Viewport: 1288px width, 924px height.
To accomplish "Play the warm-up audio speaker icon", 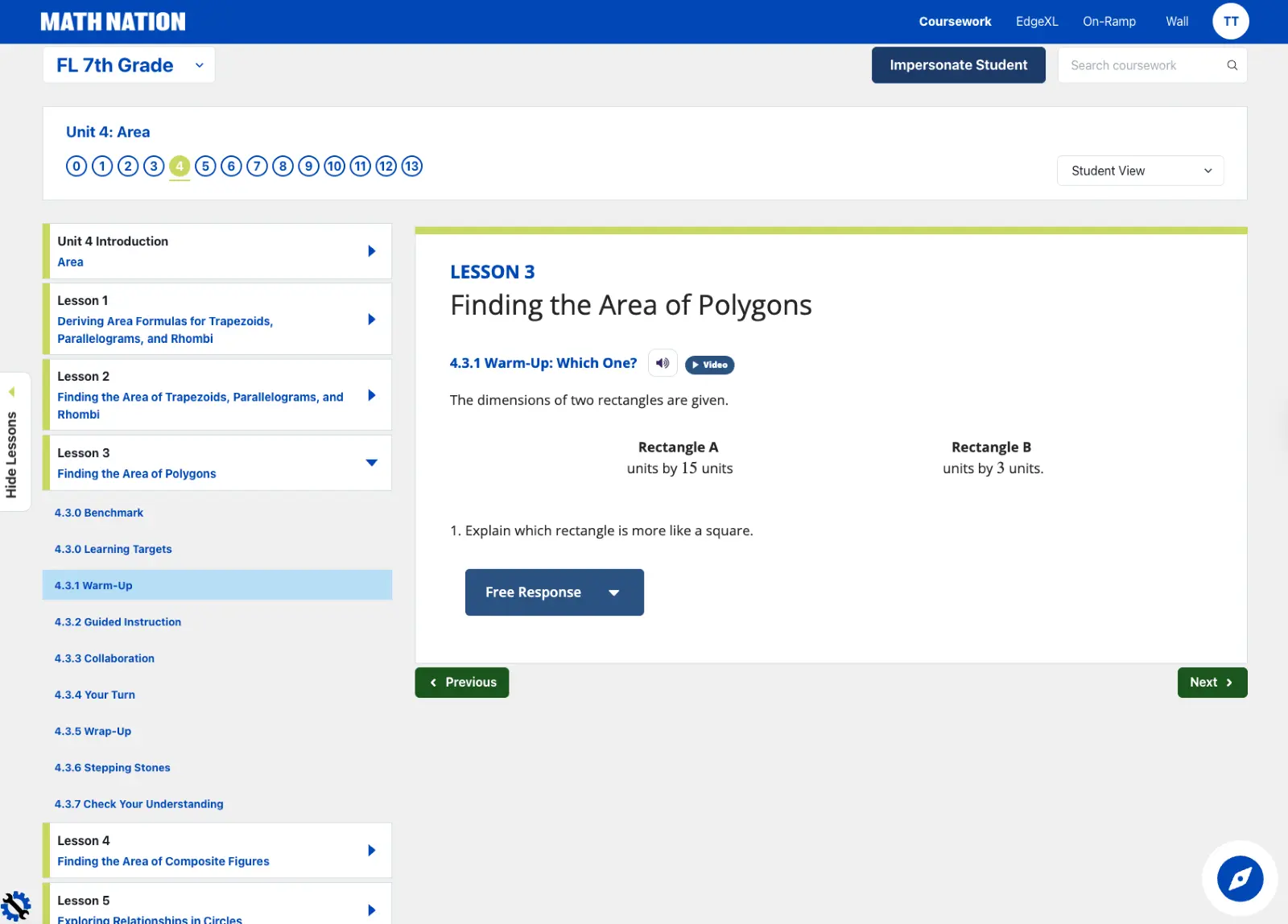I will pyautogui.click(x=663, y=363).
